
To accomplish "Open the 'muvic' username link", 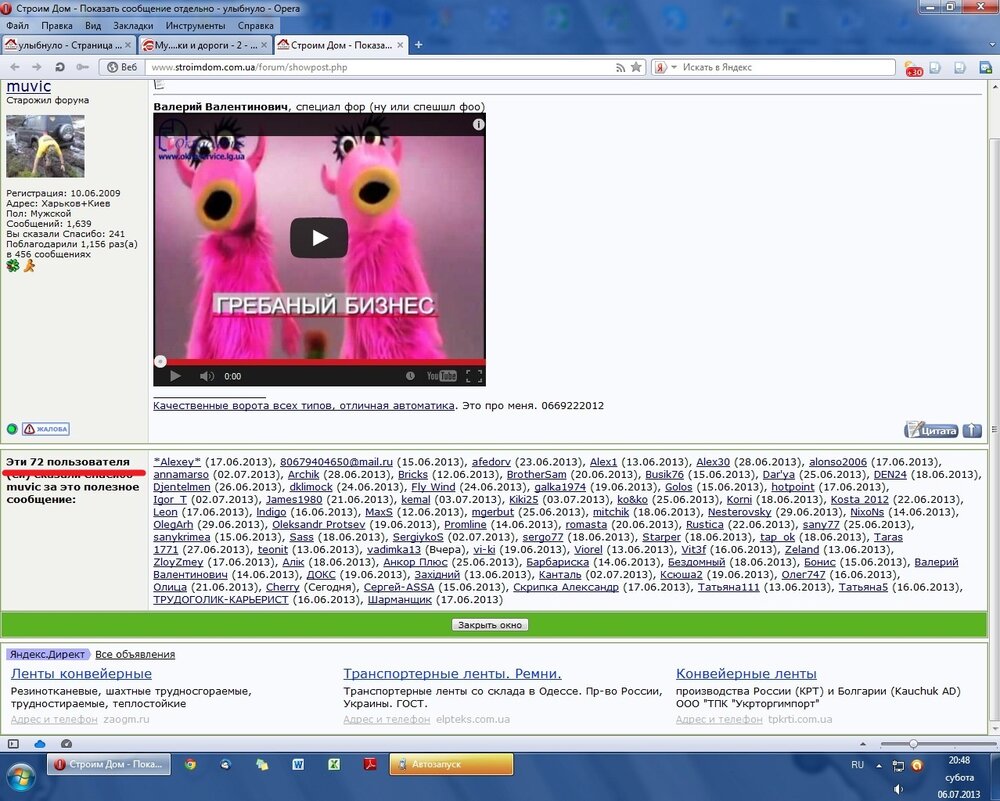I will click(29, 86).
